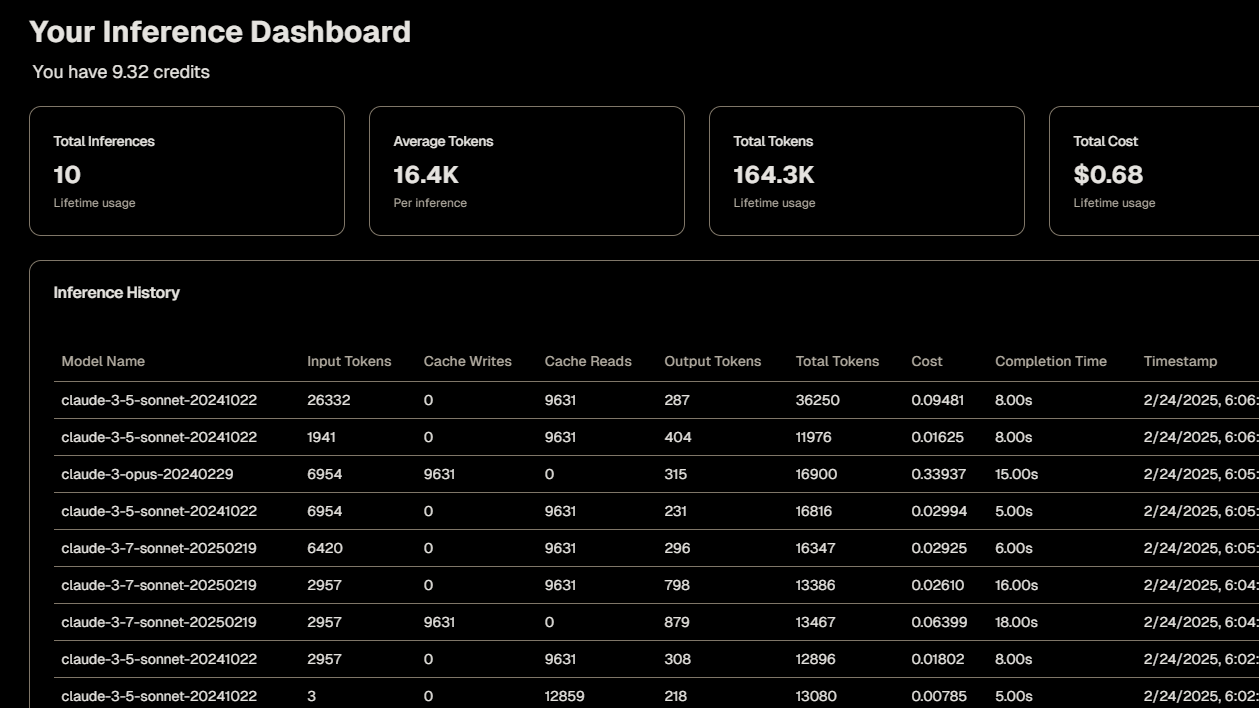The image size is (1259, 708).
Task: Select total tokens value 16900
Action: (817, 474)
